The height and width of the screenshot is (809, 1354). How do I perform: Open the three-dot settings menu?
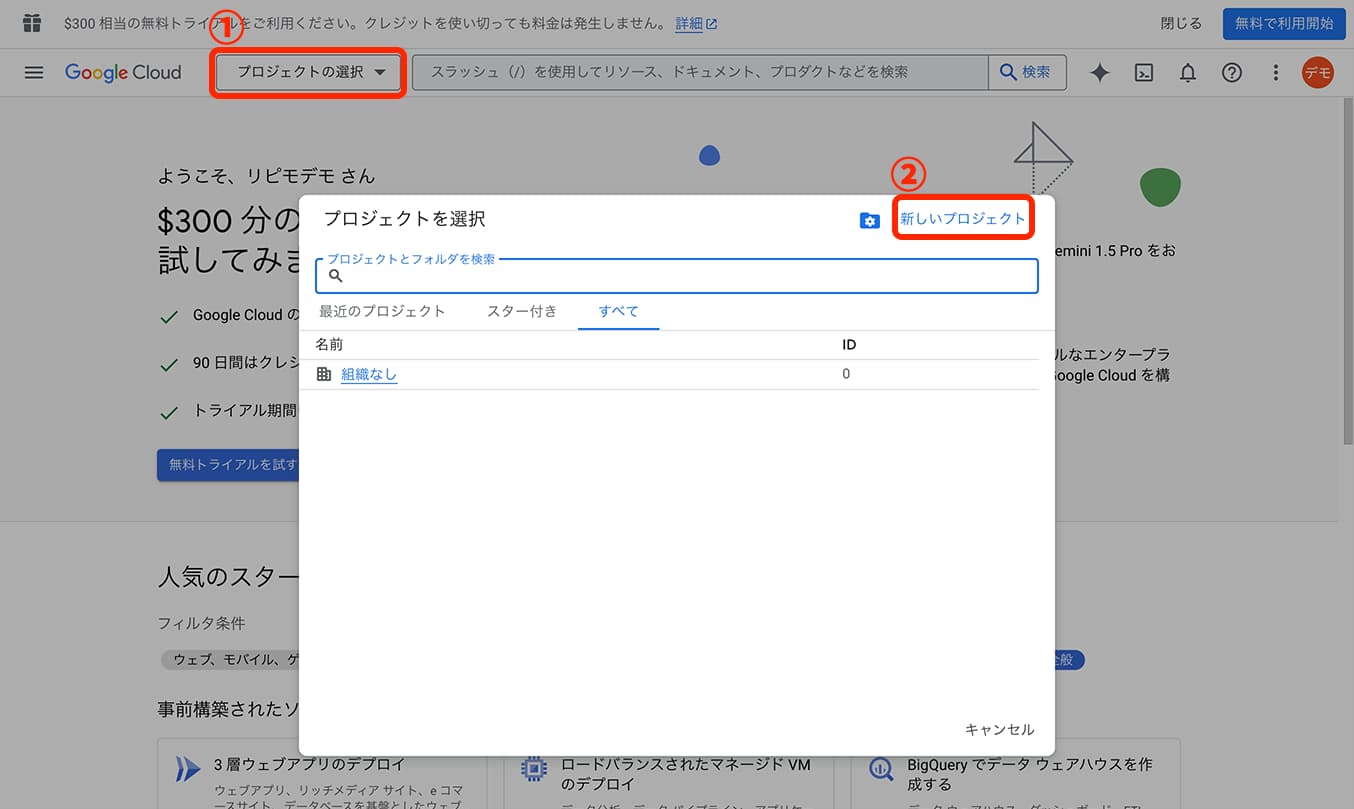coord(1275,72)
